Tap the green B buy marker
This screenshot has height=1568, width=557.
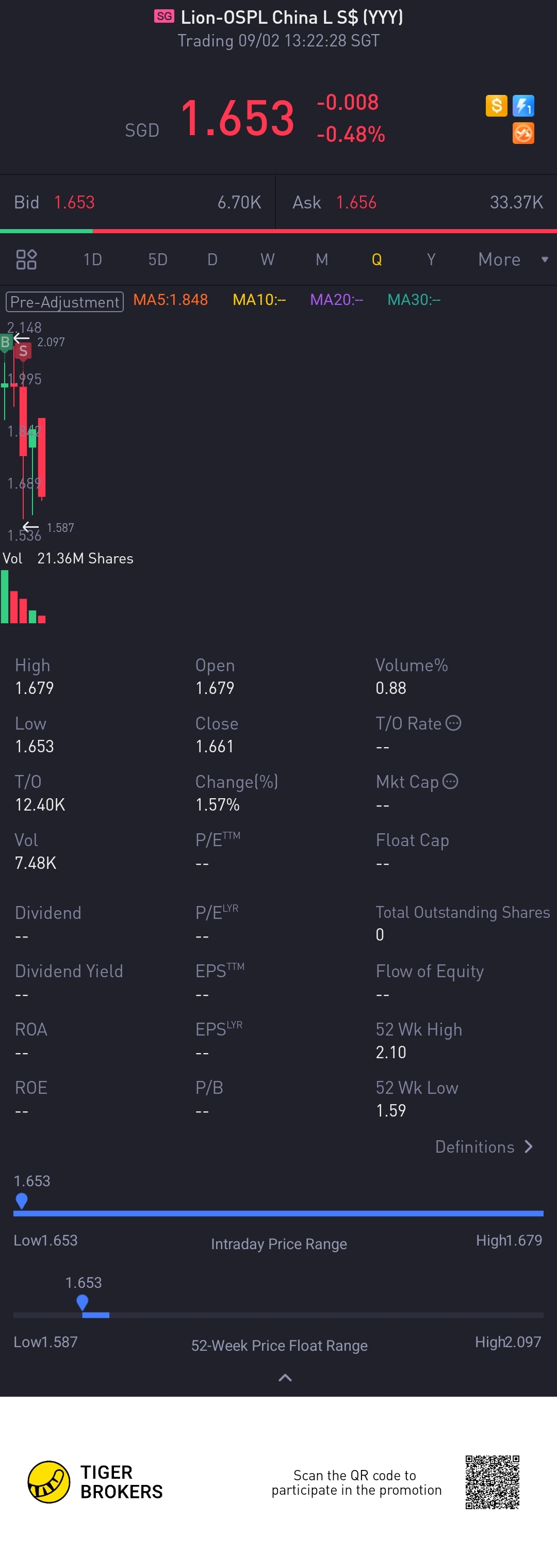(6, 342)
